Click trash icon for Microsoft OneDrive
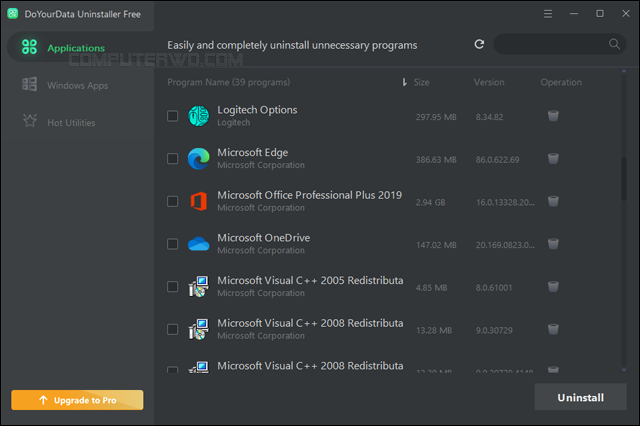Screen dimensions: 640x426 coord(553,244)
